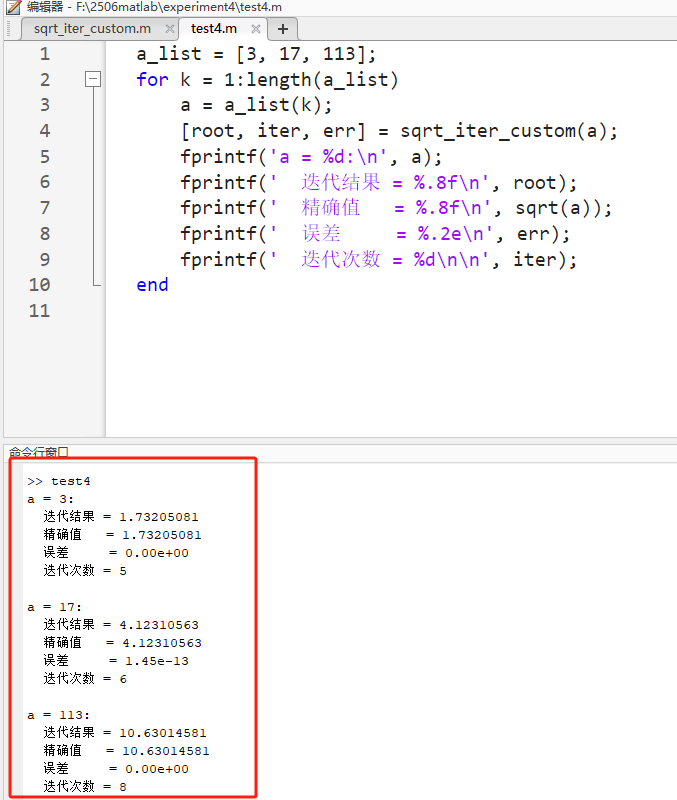The height and width of the screenshot is (800, 677).
Task: Click '误差 = 1.45e-13' output line
Action: pos(116,661)
